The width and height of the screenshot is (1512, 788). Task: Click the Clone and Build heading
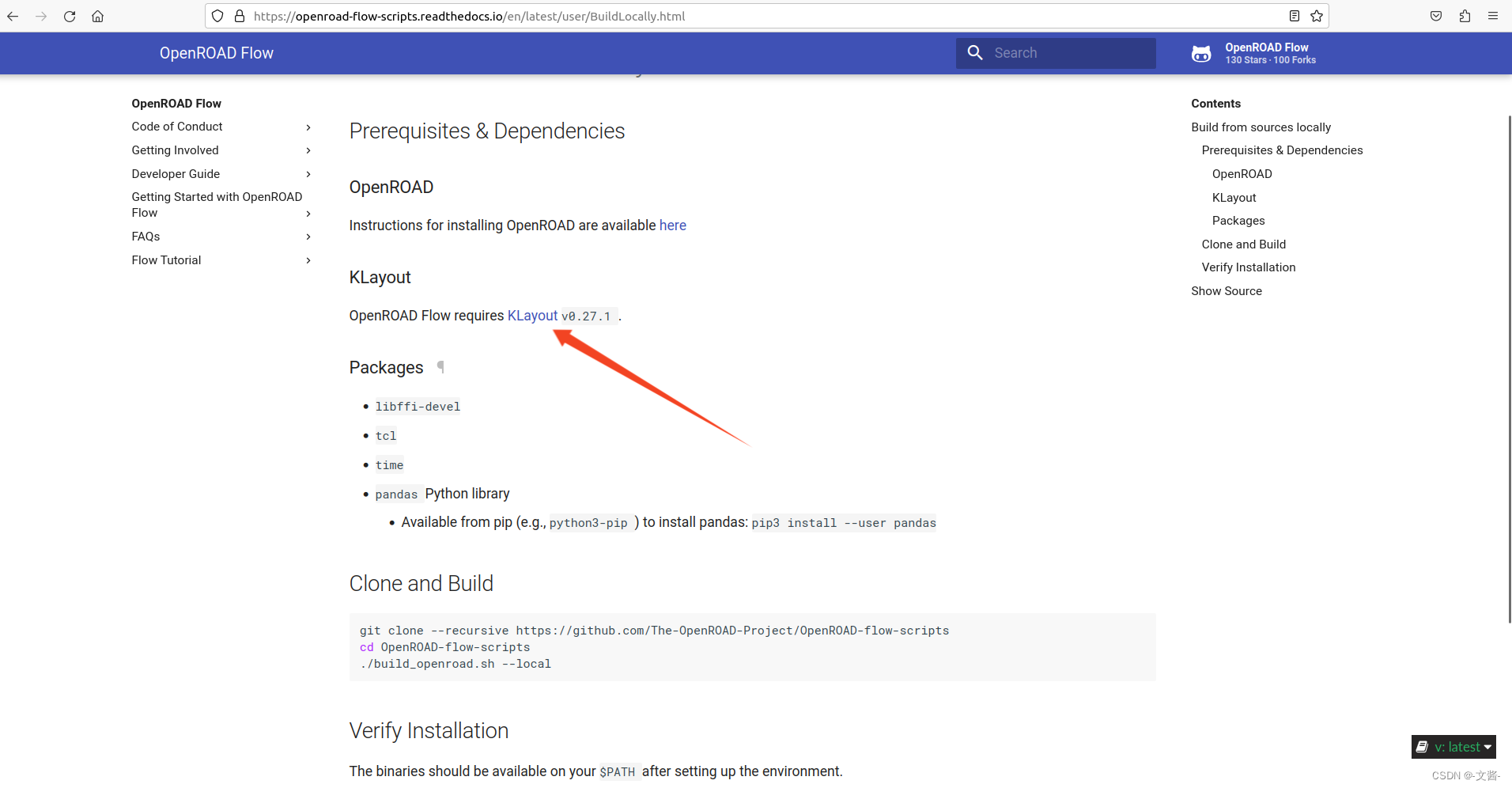click(x=421, y=584)
